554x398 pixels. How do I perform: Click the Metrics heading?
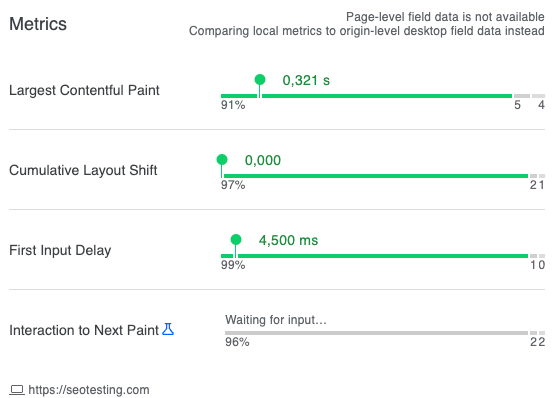pyautogui.click(x=38, y=24)
